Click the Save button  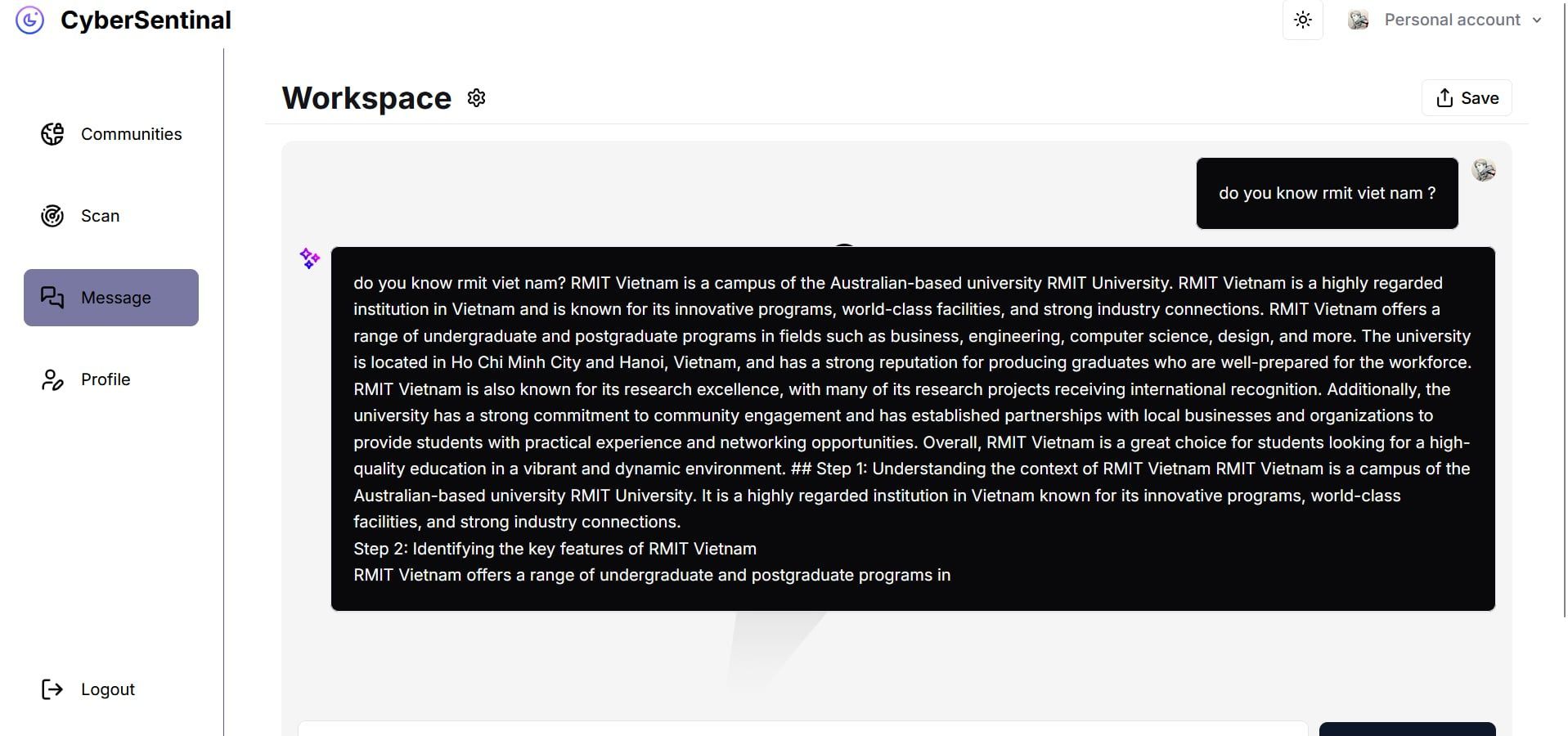1467,98
